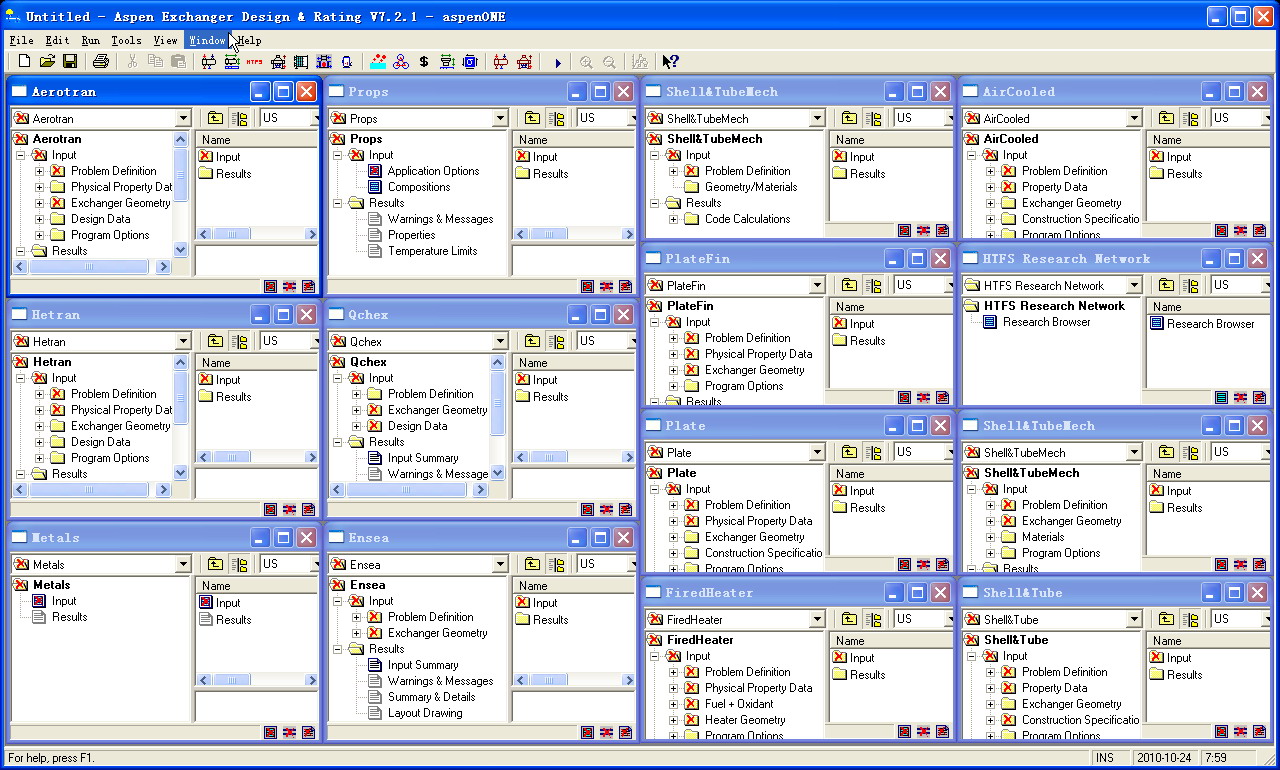Toggle the tree view button in the Metals window

(x=239, y=564)
